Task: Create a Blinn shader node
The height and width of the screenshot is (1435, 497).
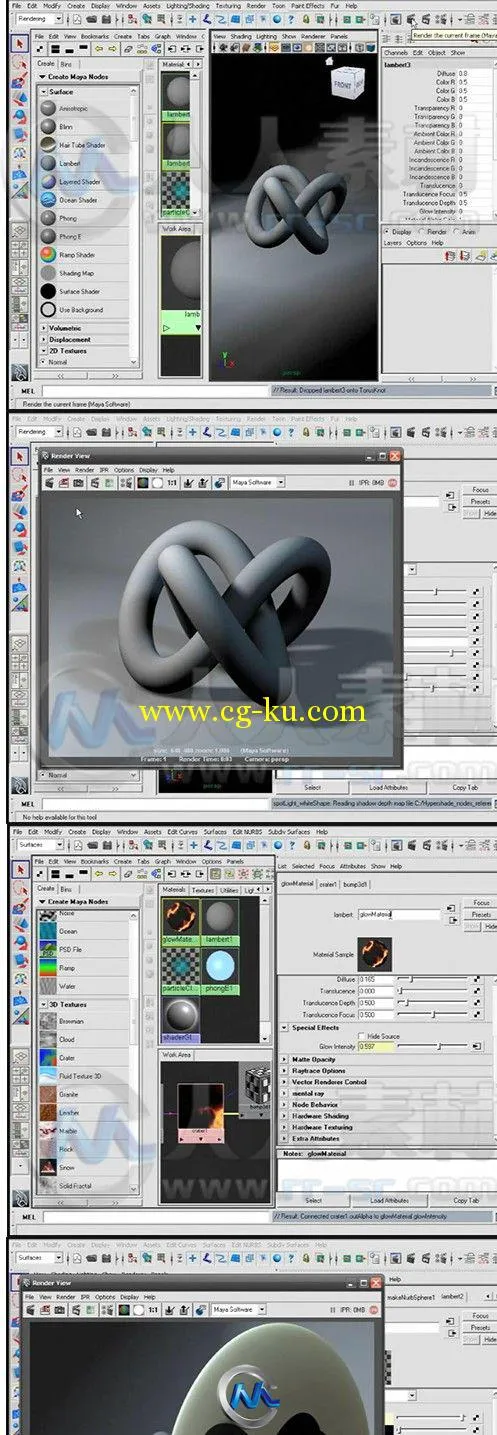Action: click(84, 127)
